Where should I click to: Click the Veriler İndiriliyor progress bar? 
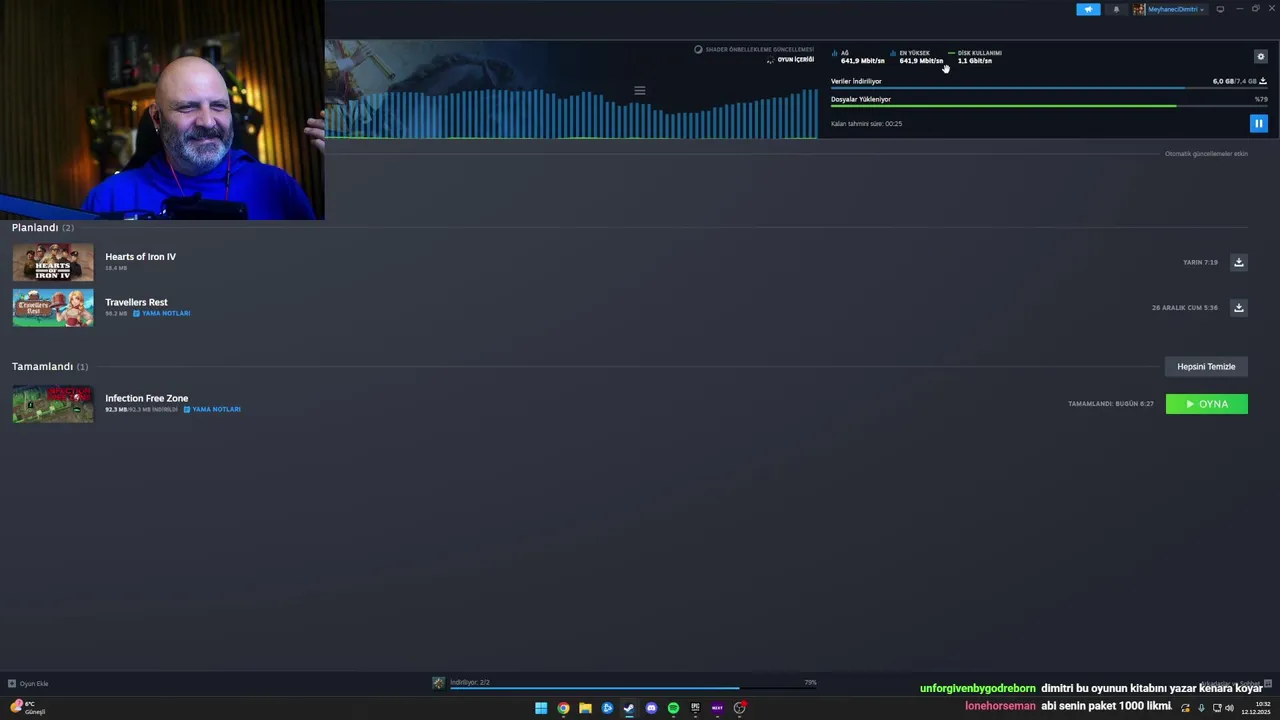click(x=1049, y=88)
